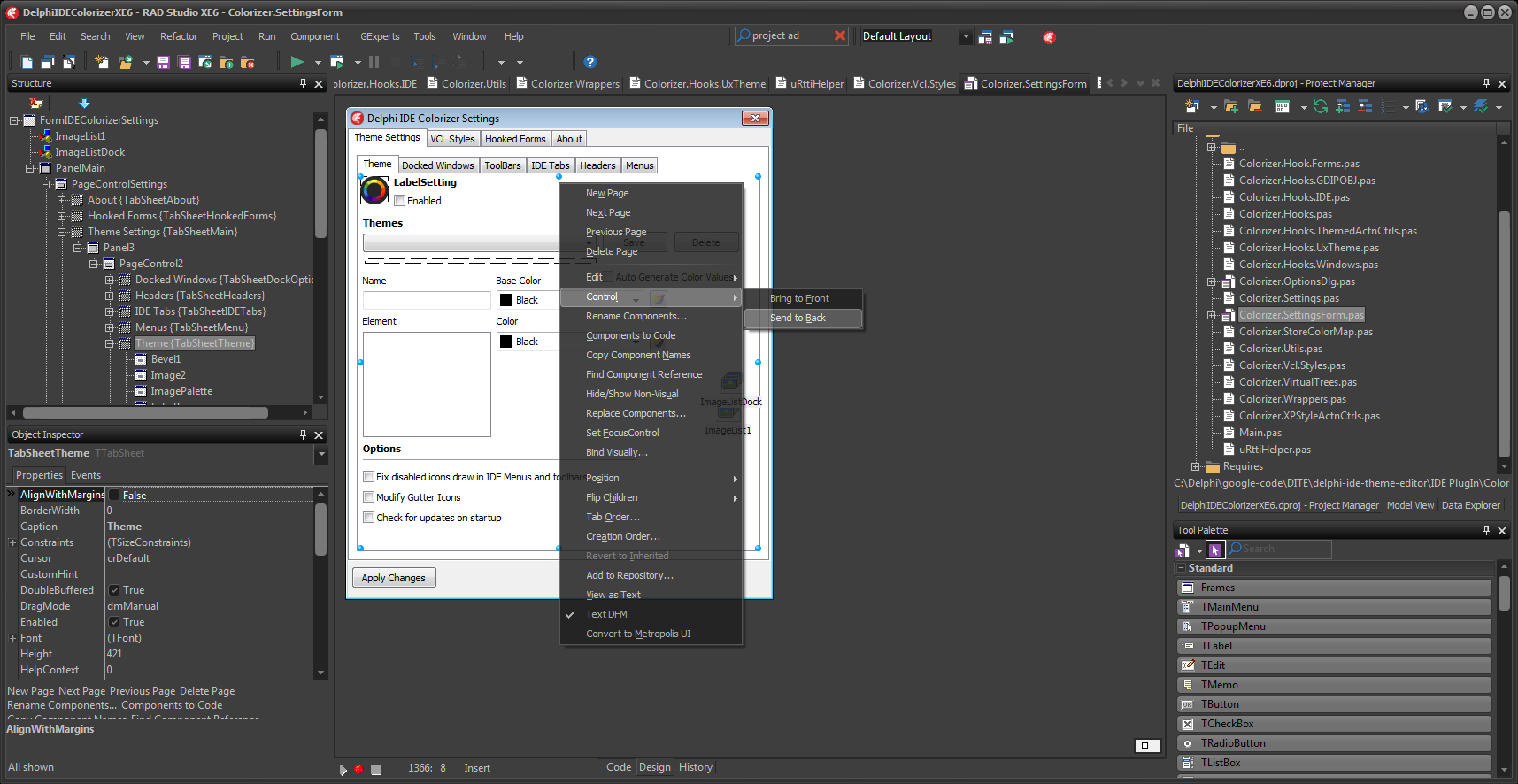Switch to Code view tab at bottom

[x=619, y=767]
